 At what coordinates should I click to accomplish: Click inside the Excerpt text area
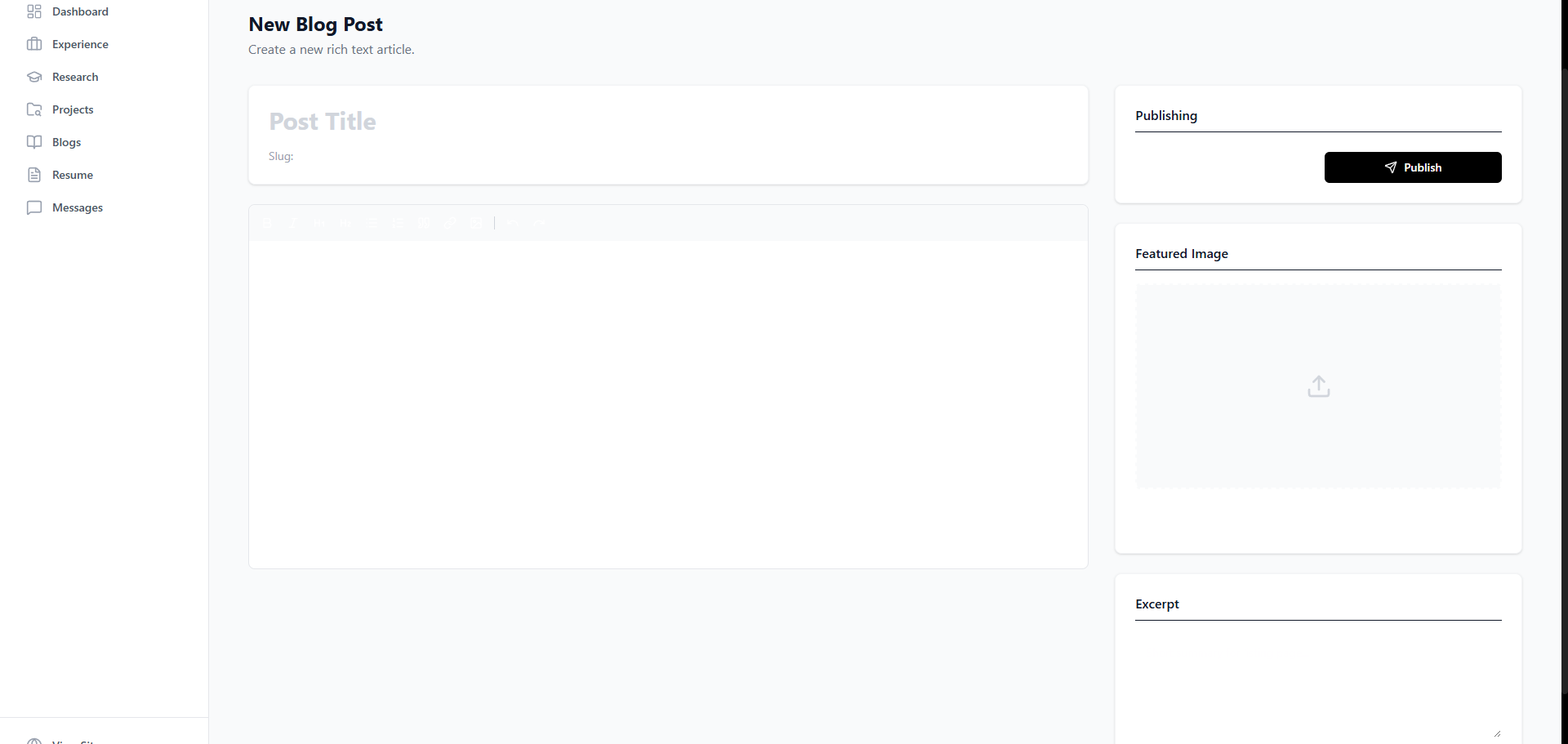pyautogui.click(x=1318, y=678)
